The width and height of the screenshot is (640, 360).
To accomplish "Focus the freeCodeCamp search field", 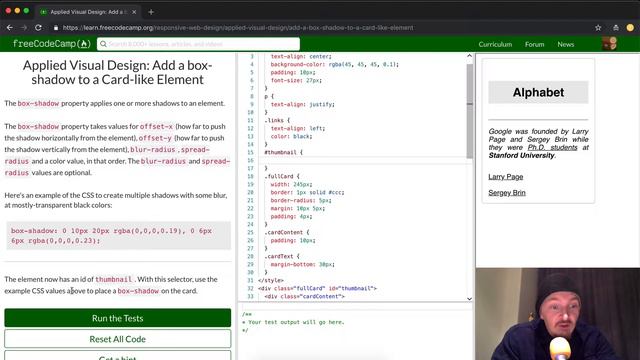I will (x=198, y=44).
